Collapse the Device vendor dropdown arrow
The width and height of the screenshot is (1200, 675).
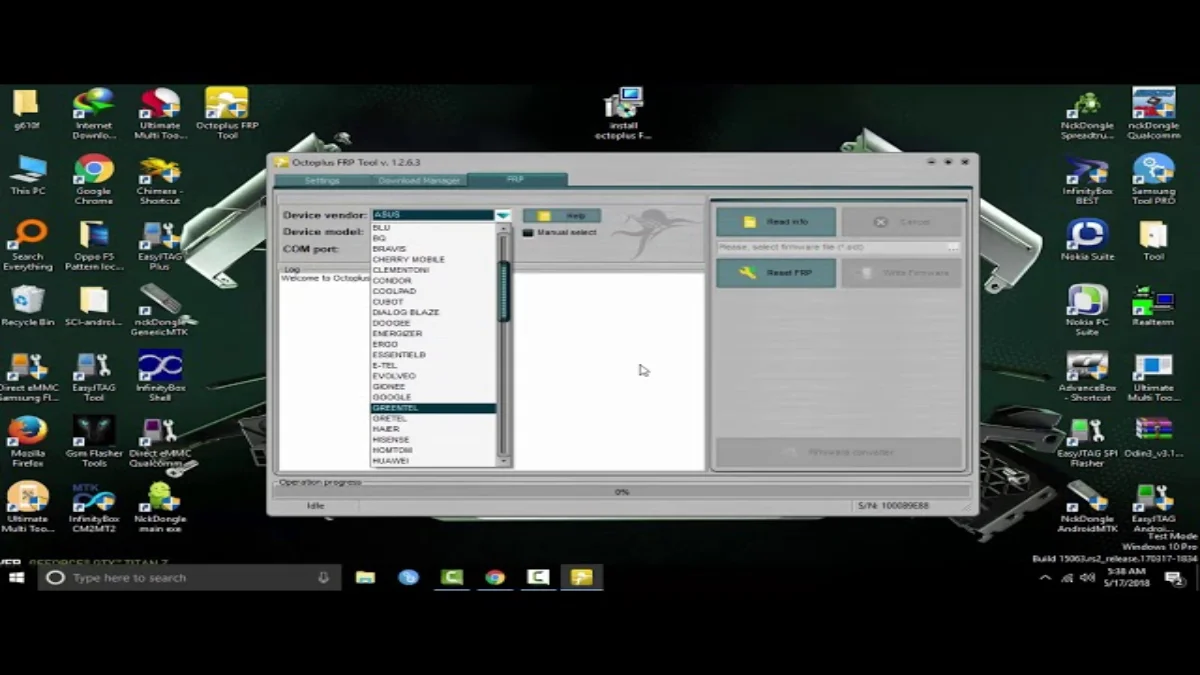[x=503, y=215]
